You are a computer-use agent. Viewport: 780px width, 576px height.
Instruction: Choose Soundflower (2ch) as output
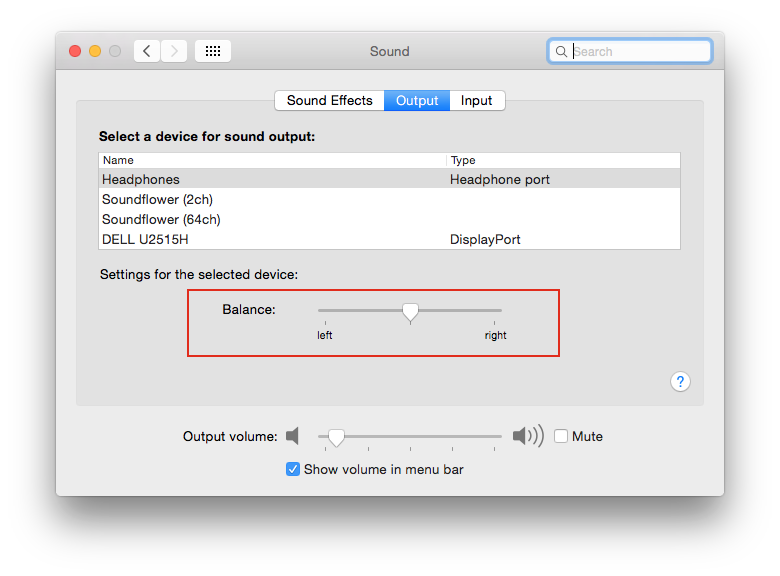tap(390, 199)
